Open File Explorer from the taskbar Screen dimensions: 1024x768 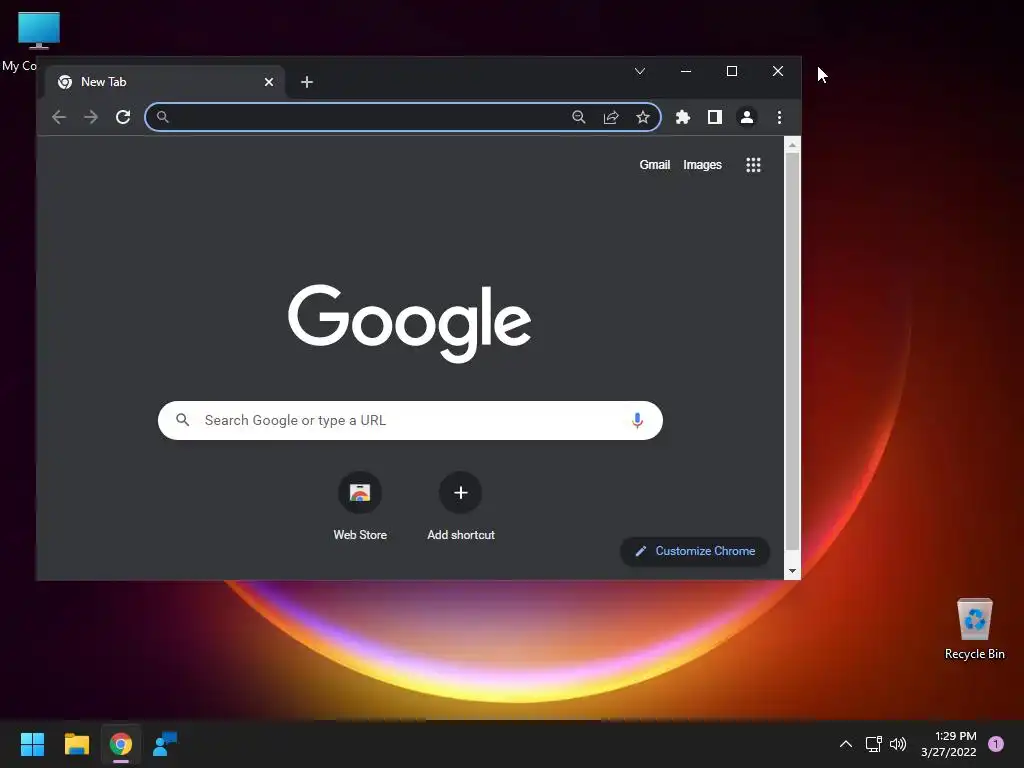pyautogui.click(x=76, y=744)
